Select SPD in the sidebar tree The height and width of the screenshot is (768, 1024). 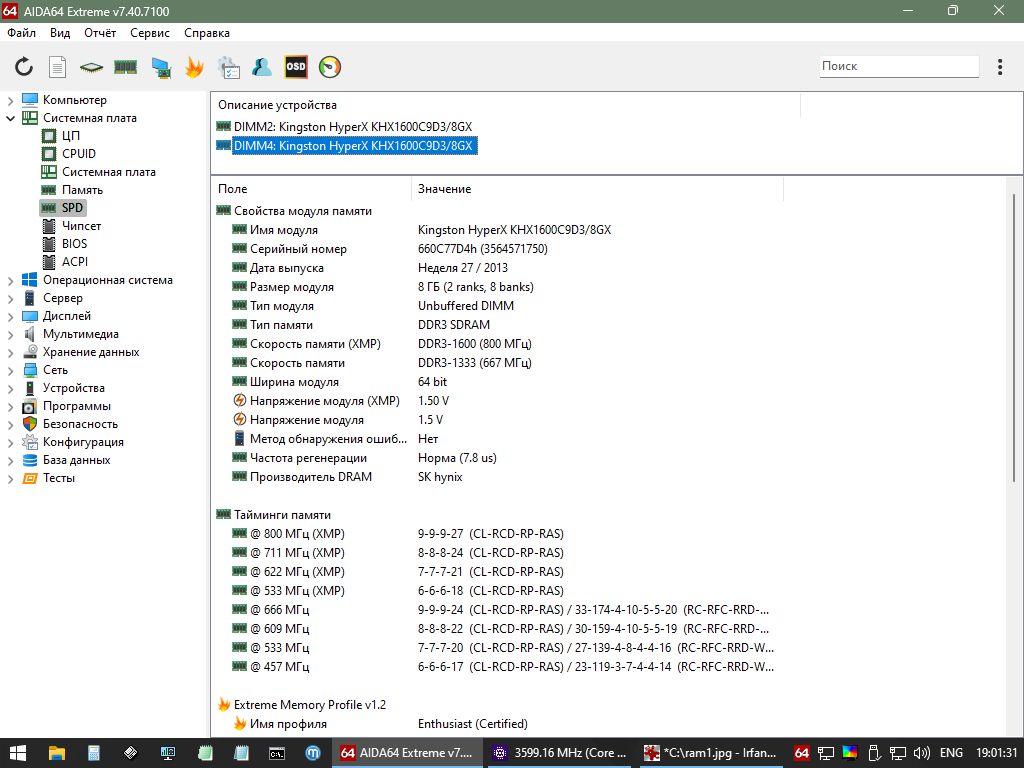72,208
